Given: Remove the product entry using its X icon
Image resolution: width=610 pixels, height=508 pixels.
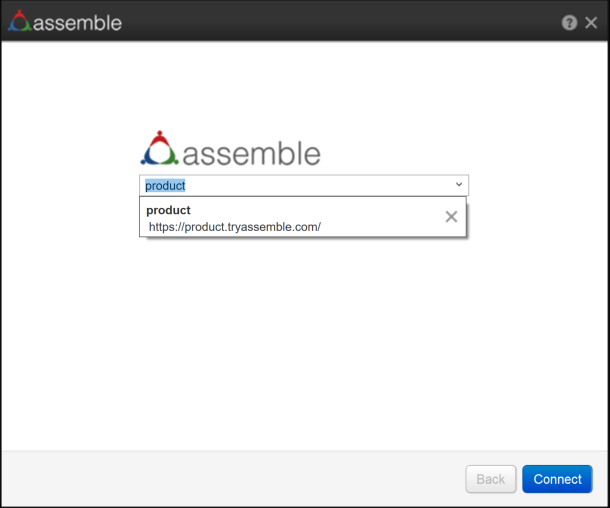Looking at the screenshot, I should tap(451, 217).
